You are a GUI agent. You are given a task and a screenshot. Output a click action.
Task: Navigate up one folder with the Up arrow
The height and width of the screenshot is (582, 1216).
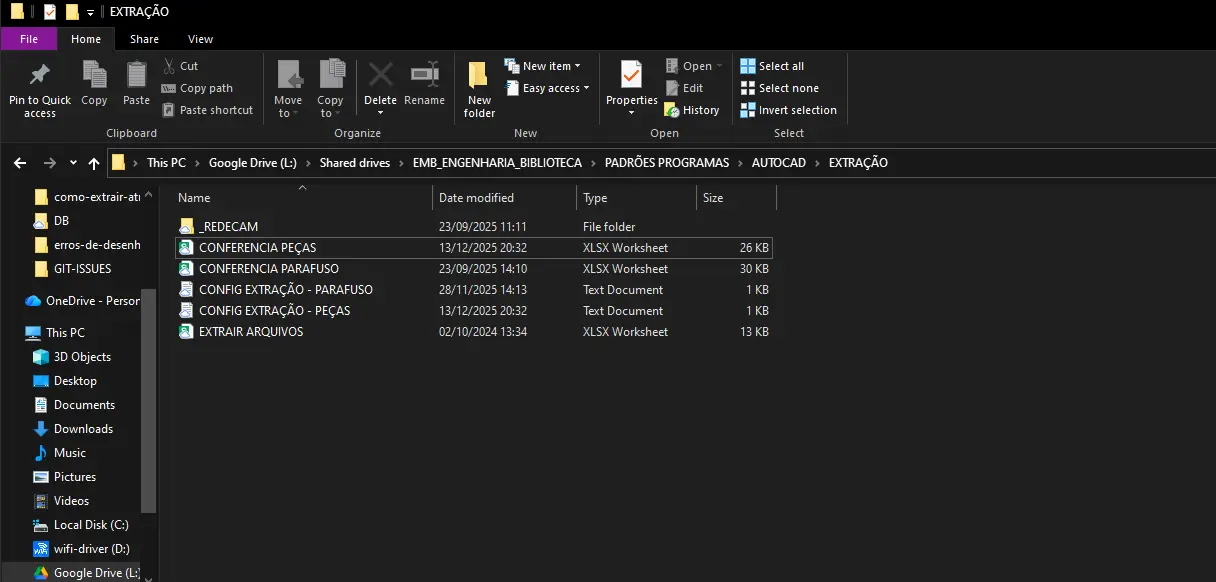pos(94,163)
